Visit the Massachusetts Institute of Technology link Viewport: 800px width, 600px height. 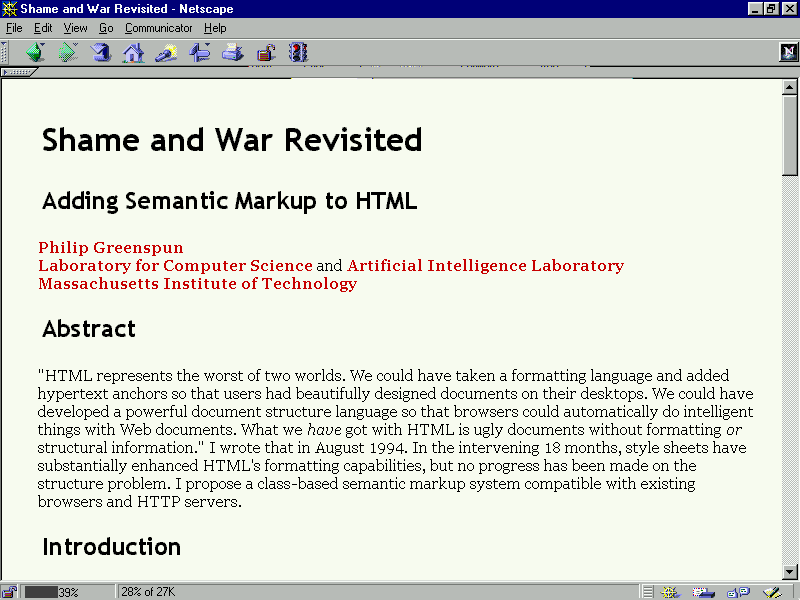197,283
